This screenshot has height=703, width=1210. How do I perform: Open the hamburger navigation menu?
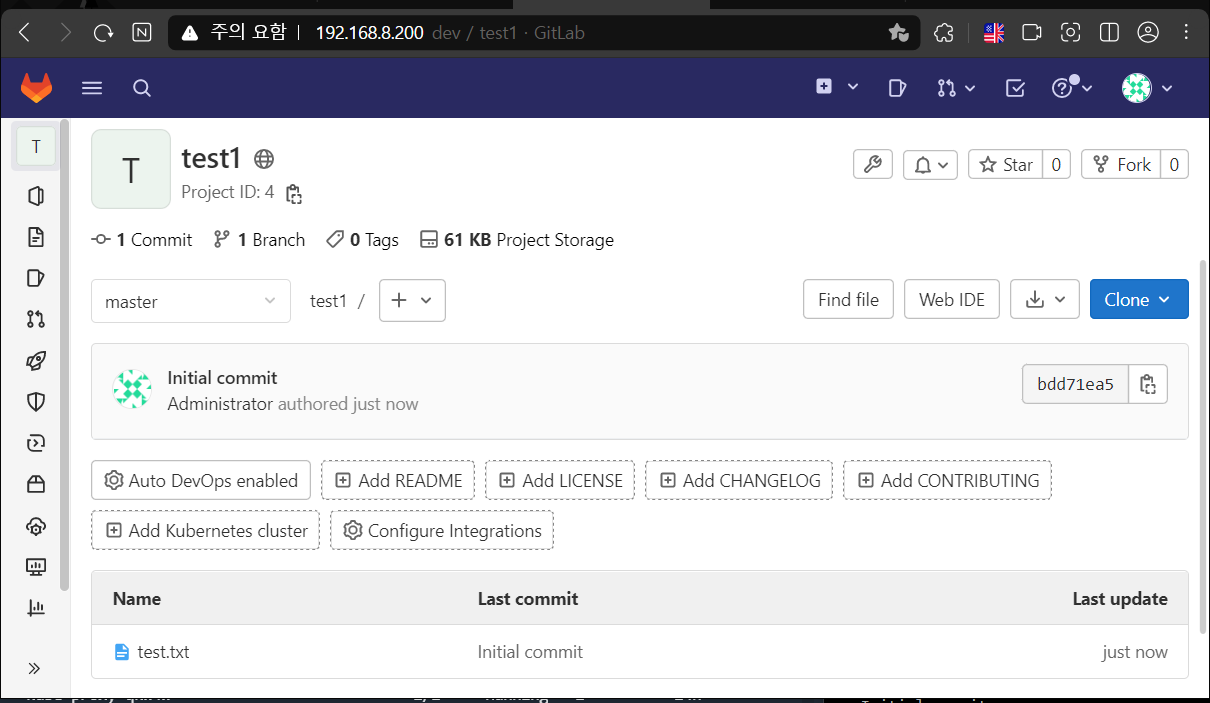coord(92,88)
